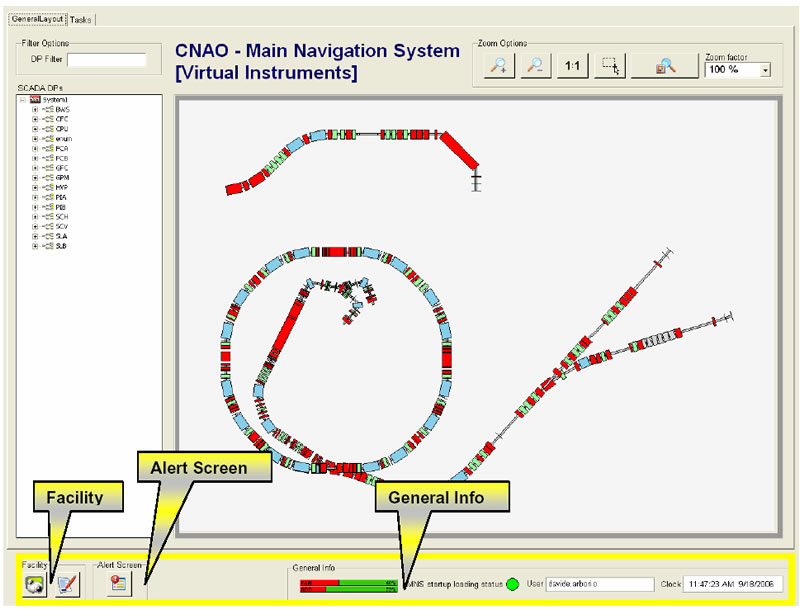Viewport: 800px width, 610px height.
Task: Open the Zoom factor dropdown
Action: [762, 71]
